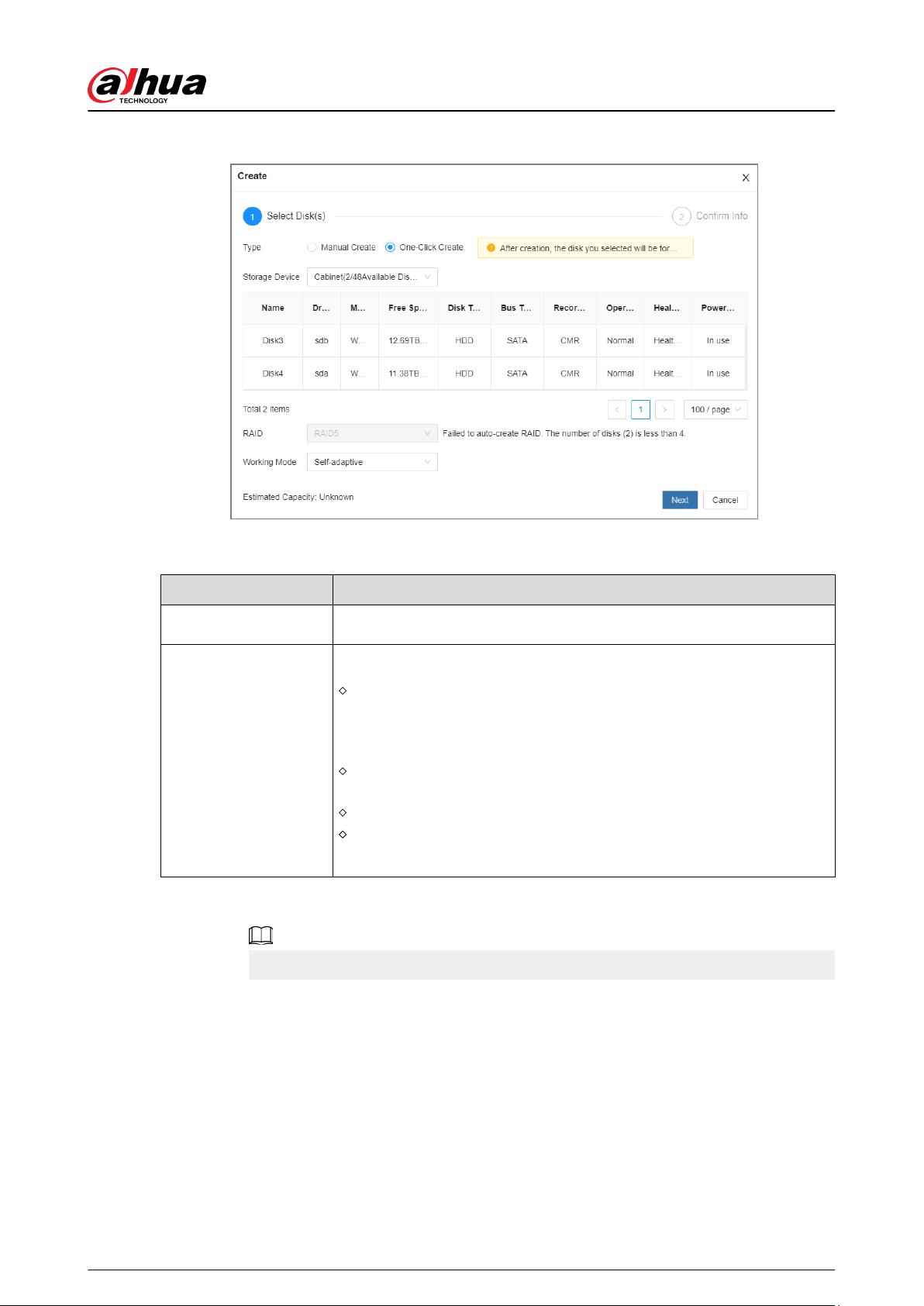Click the 11.38TB free space cell

[408, 374]
